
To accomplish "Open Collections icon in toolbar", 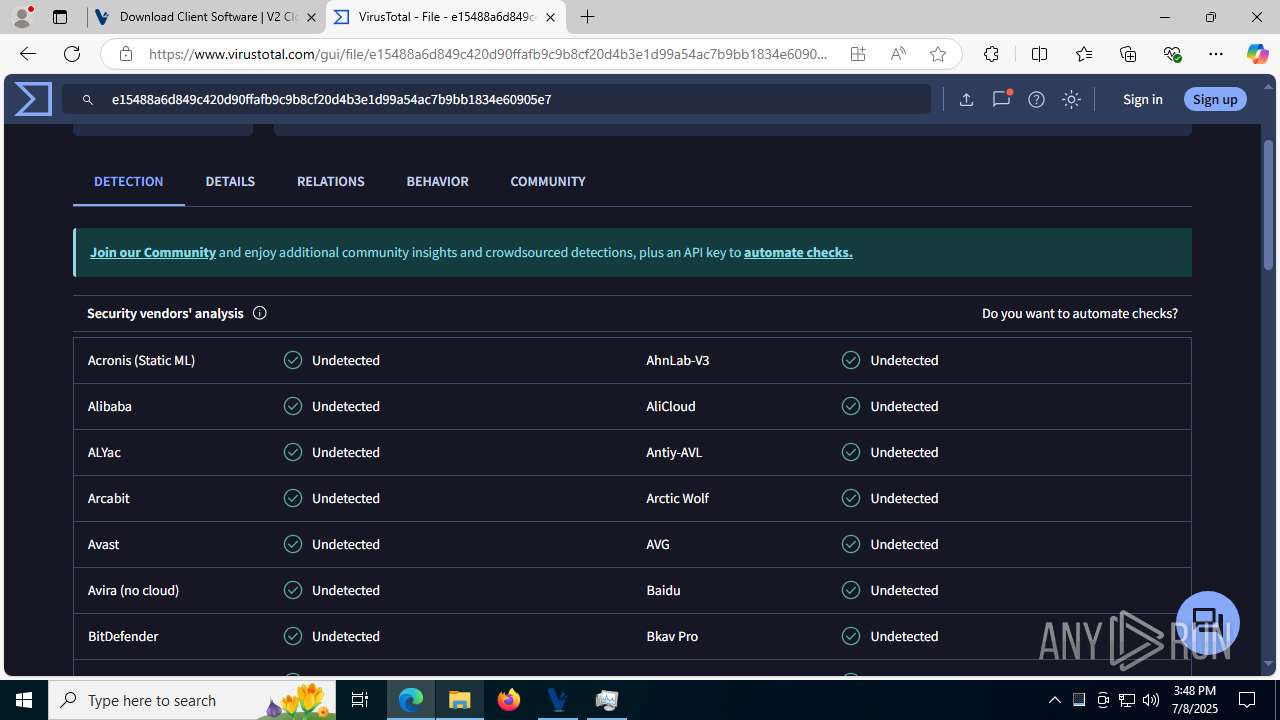I will [x=1128, y=54].
